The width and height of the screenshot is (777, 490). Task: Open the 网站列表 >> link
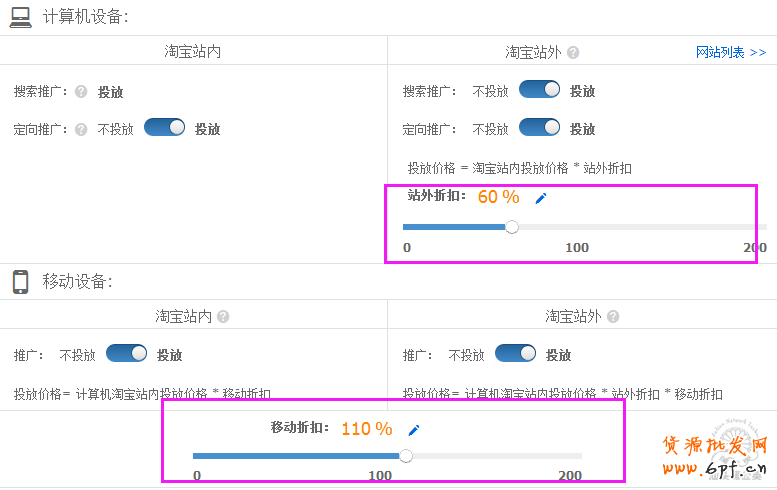[x=730, y=52]
